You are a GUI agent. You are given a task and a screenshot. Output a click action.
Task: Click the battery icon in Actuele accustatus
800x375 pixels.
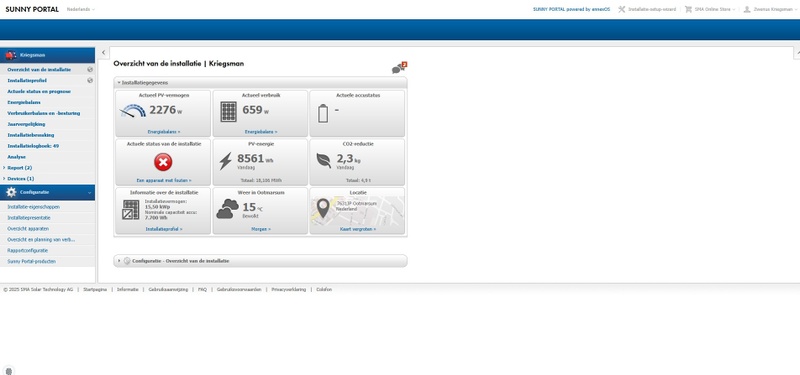[x=323, y=113]
